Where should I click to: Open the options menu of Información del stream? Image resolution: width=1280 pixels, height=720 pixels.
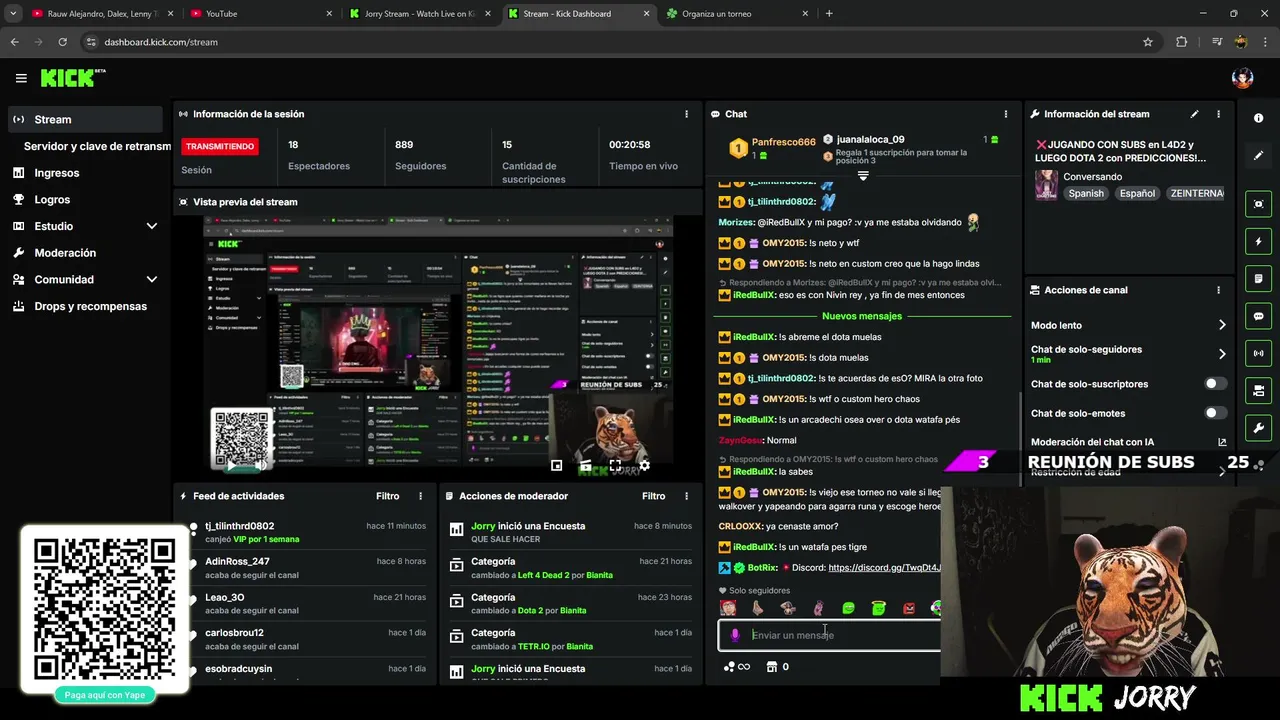tap(1218, 114)
